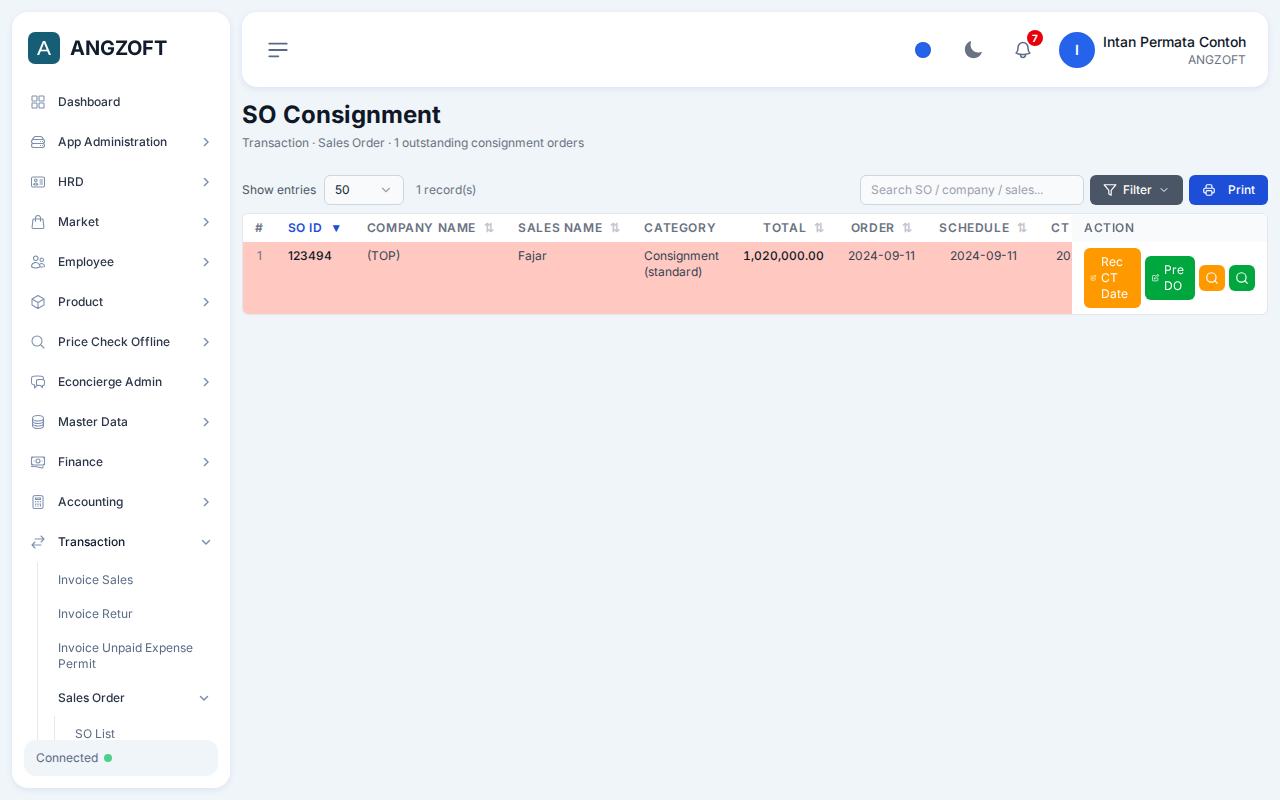Click the App Administration sidebar icon
The height and width of the screenshot is (800, 1280).
38,142
